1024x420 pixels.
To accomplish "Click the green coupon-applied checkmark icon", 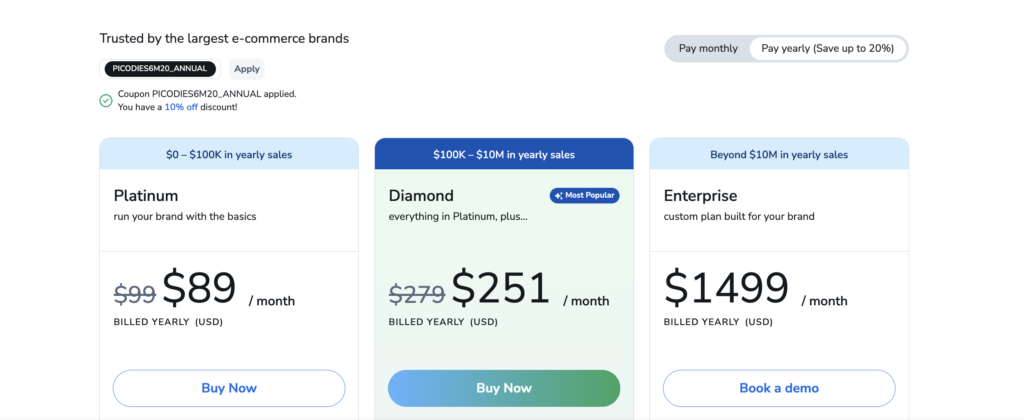I will tap(106, 100).
